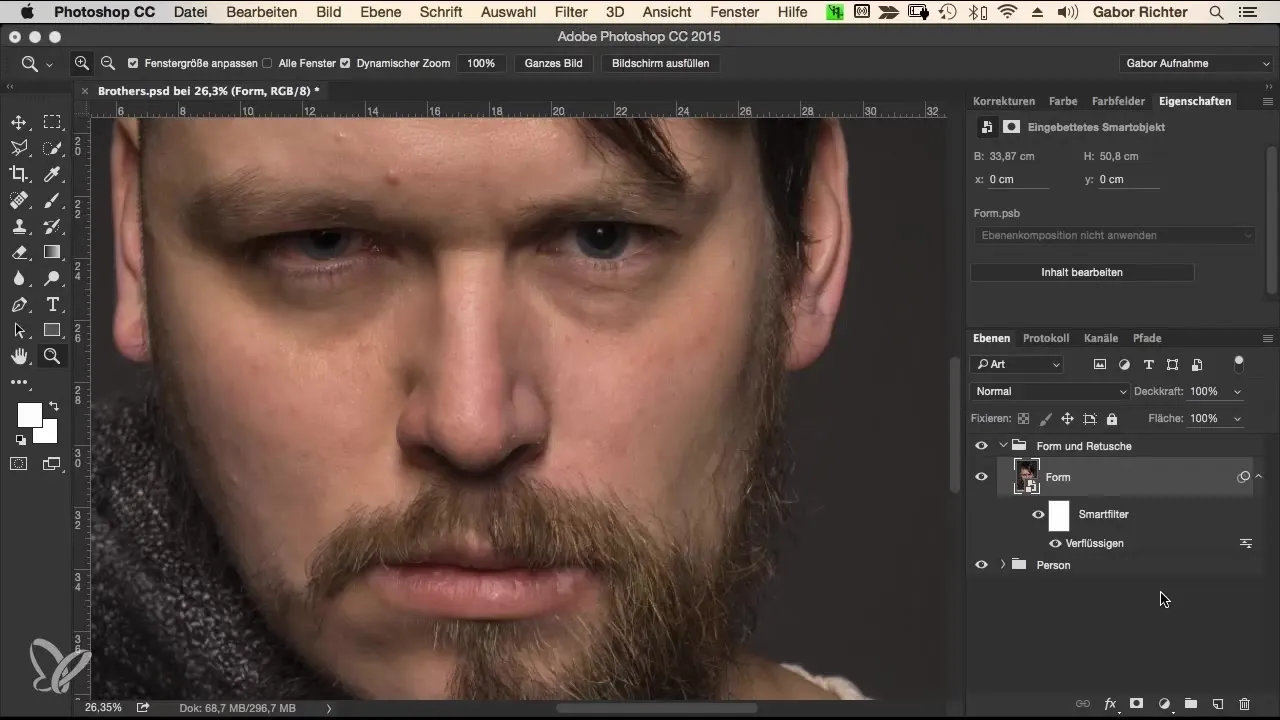
Task: Click the Zoom In magnifier option
Action: (82, 63)
